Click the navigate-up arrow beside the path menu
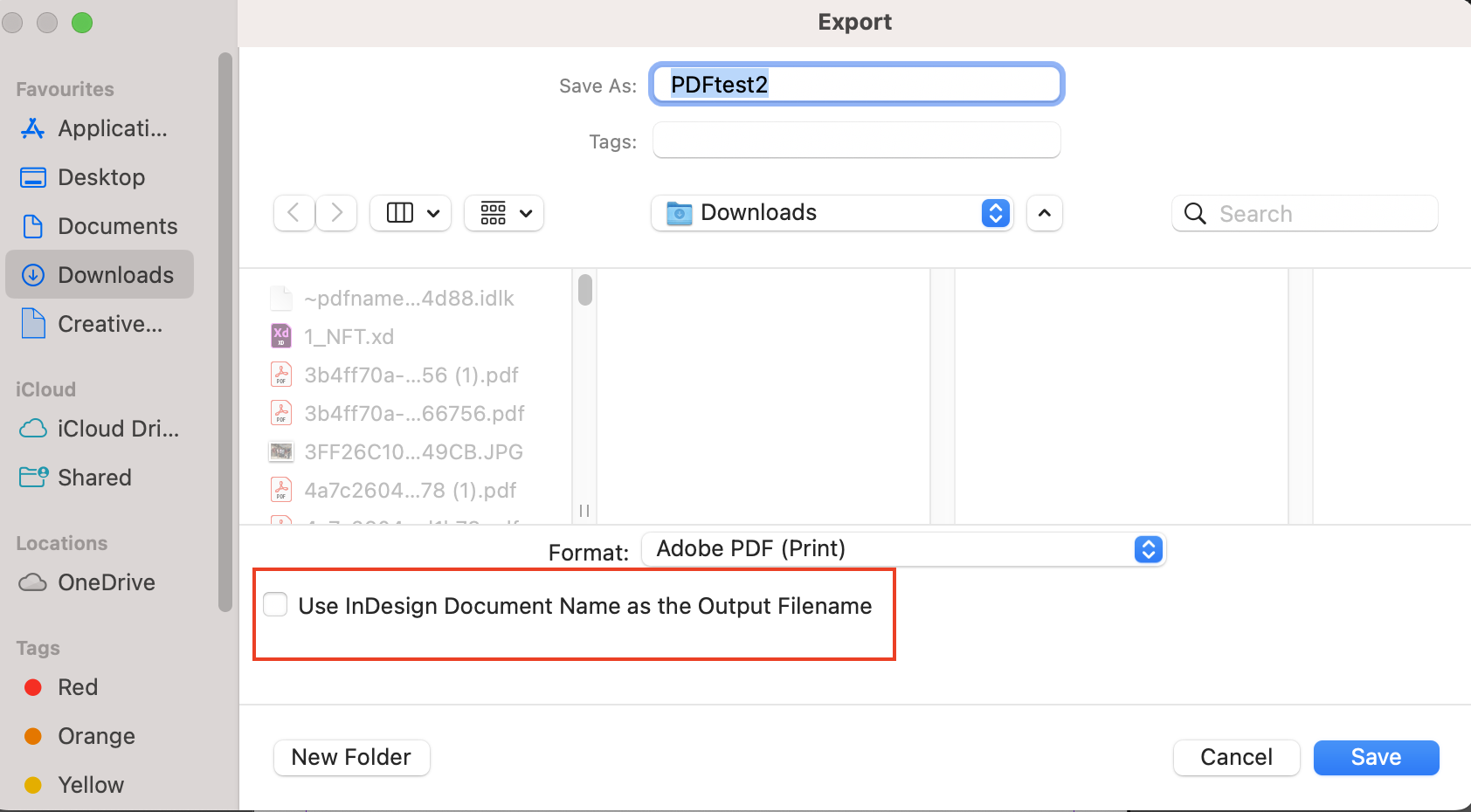The height and width of the screenshot is (812, 1471). coord(1045,213)
